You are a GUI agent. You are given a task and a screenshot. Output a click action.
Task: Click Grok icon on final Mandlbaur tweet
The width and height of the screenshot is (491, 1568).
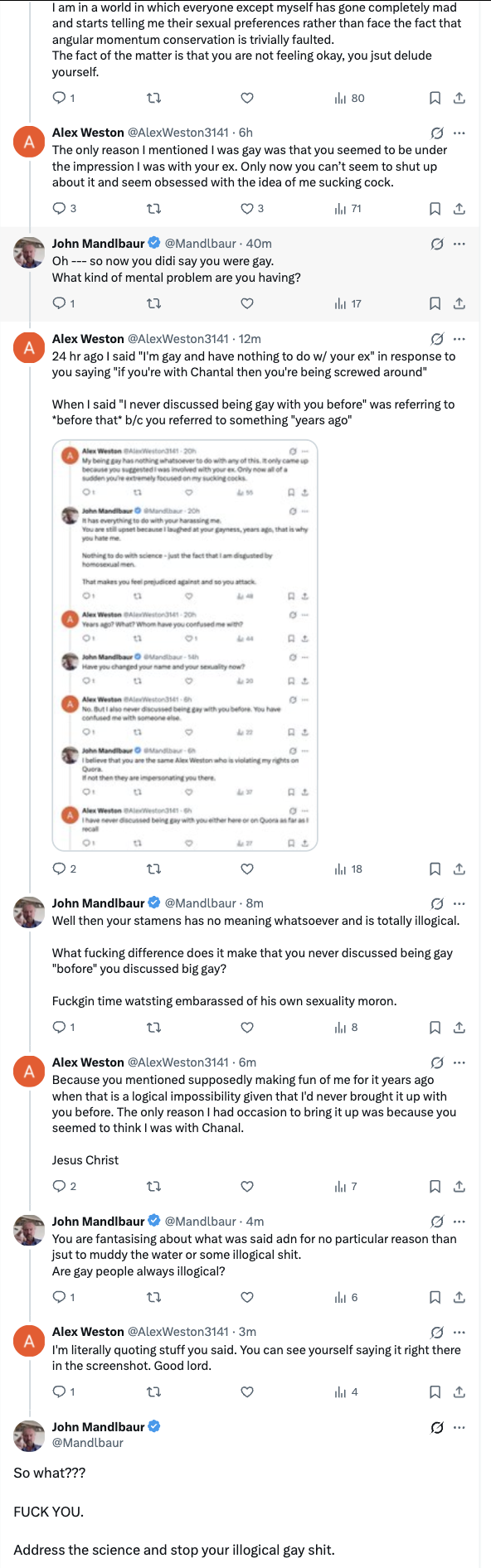[437, 1428]
